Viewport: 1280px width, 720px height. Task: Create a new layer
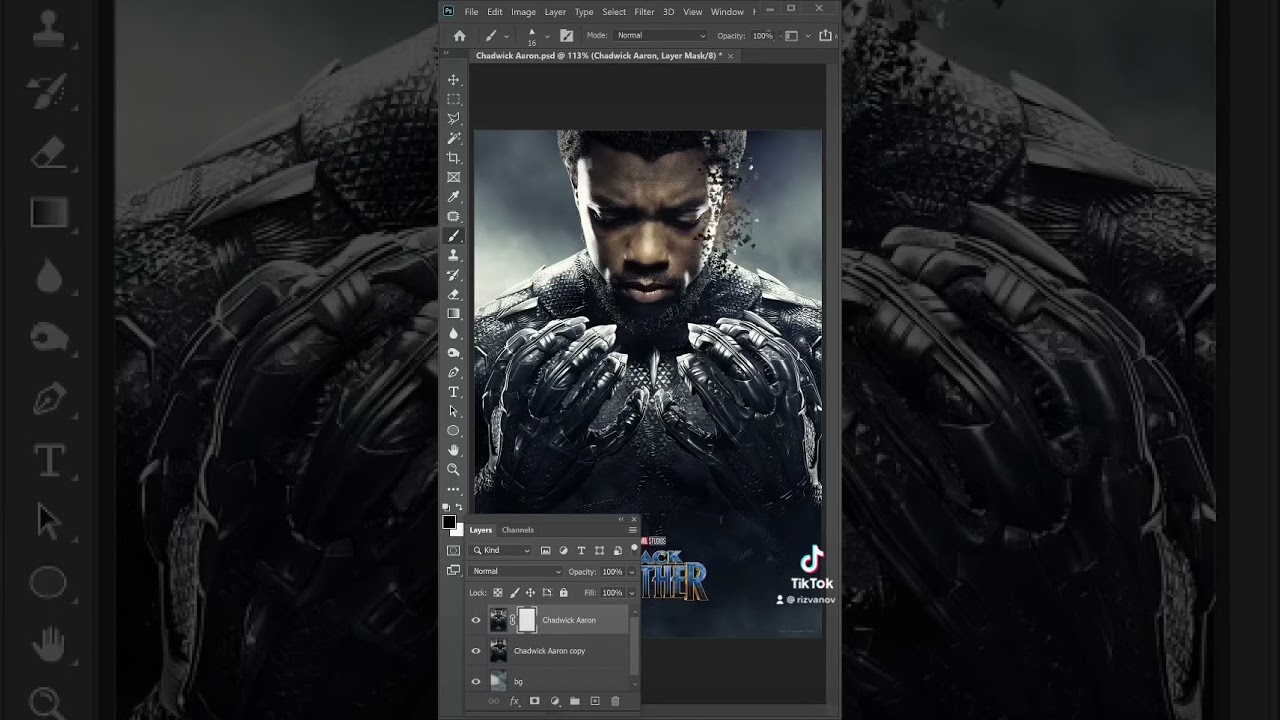click(x=595, y=701)
